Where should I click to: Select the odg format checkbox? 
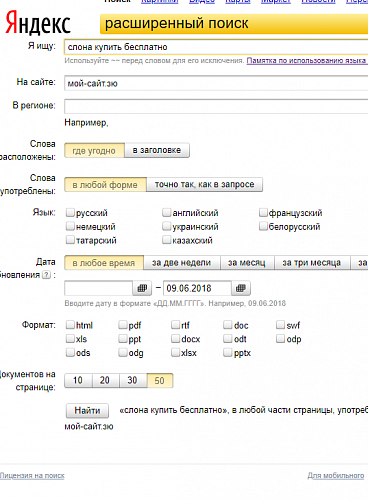tap(123, 352)
